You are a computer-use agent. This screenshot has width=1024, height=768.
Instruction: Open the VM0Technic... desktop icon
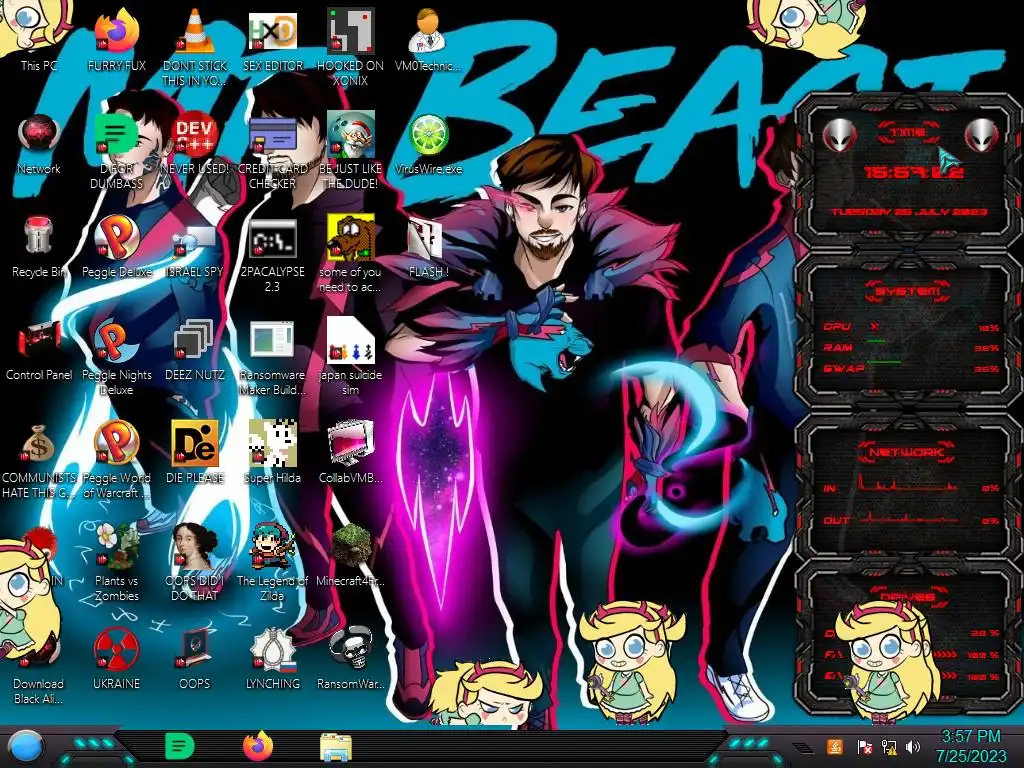point(428,39)
